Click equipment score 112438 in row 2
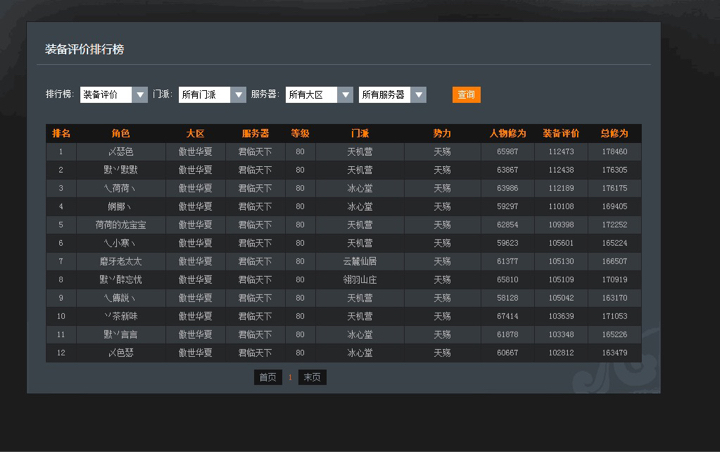Screen dimensions: 720x452 click(561, 170)
